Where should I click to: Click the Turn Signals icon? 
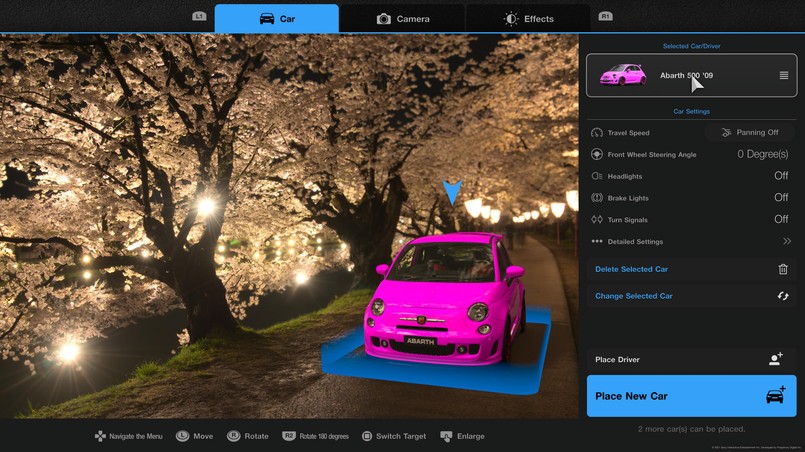pos(597,219)
